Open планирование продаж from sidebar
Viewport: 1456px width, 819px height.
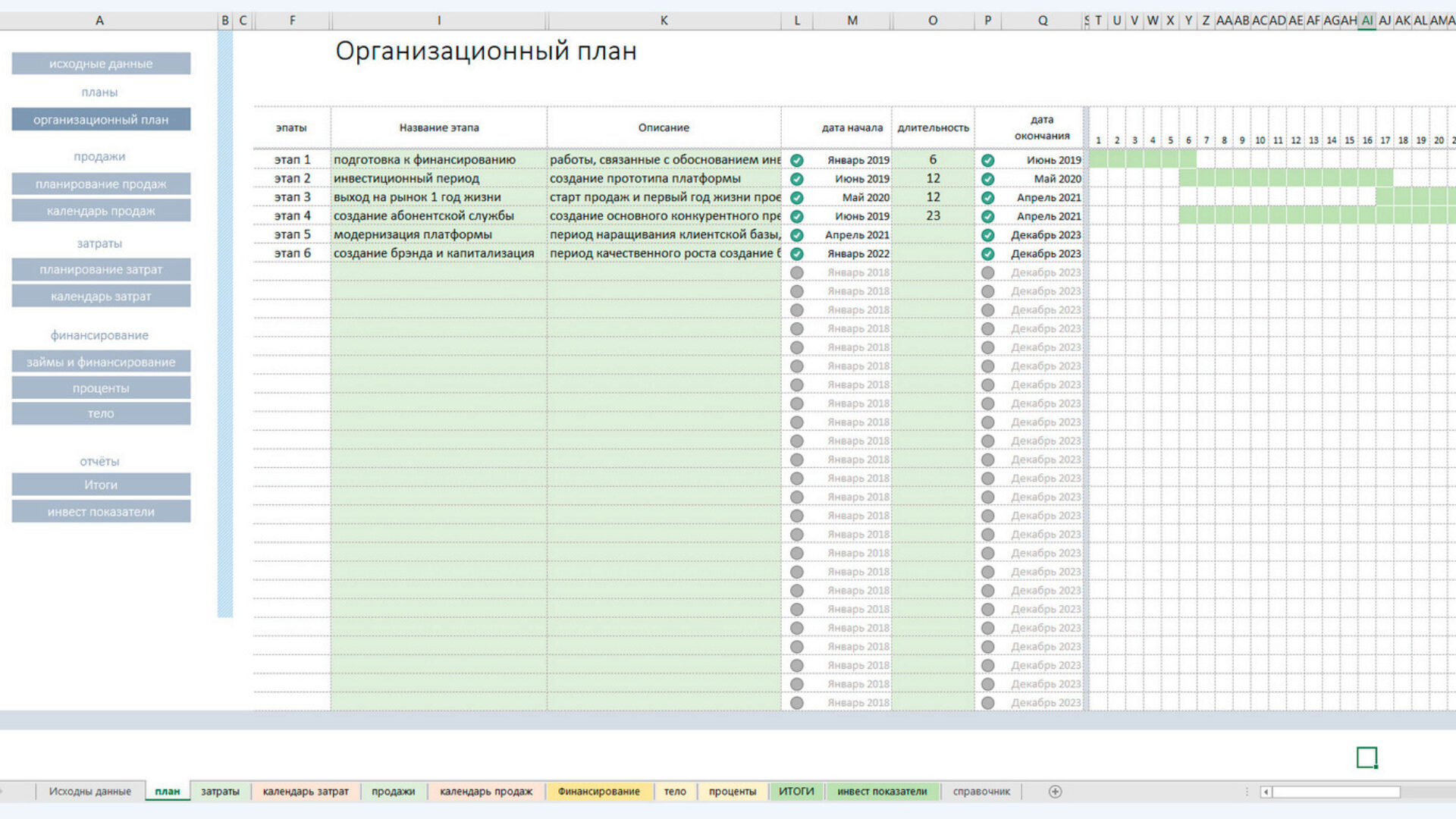[x=101, y=184]
